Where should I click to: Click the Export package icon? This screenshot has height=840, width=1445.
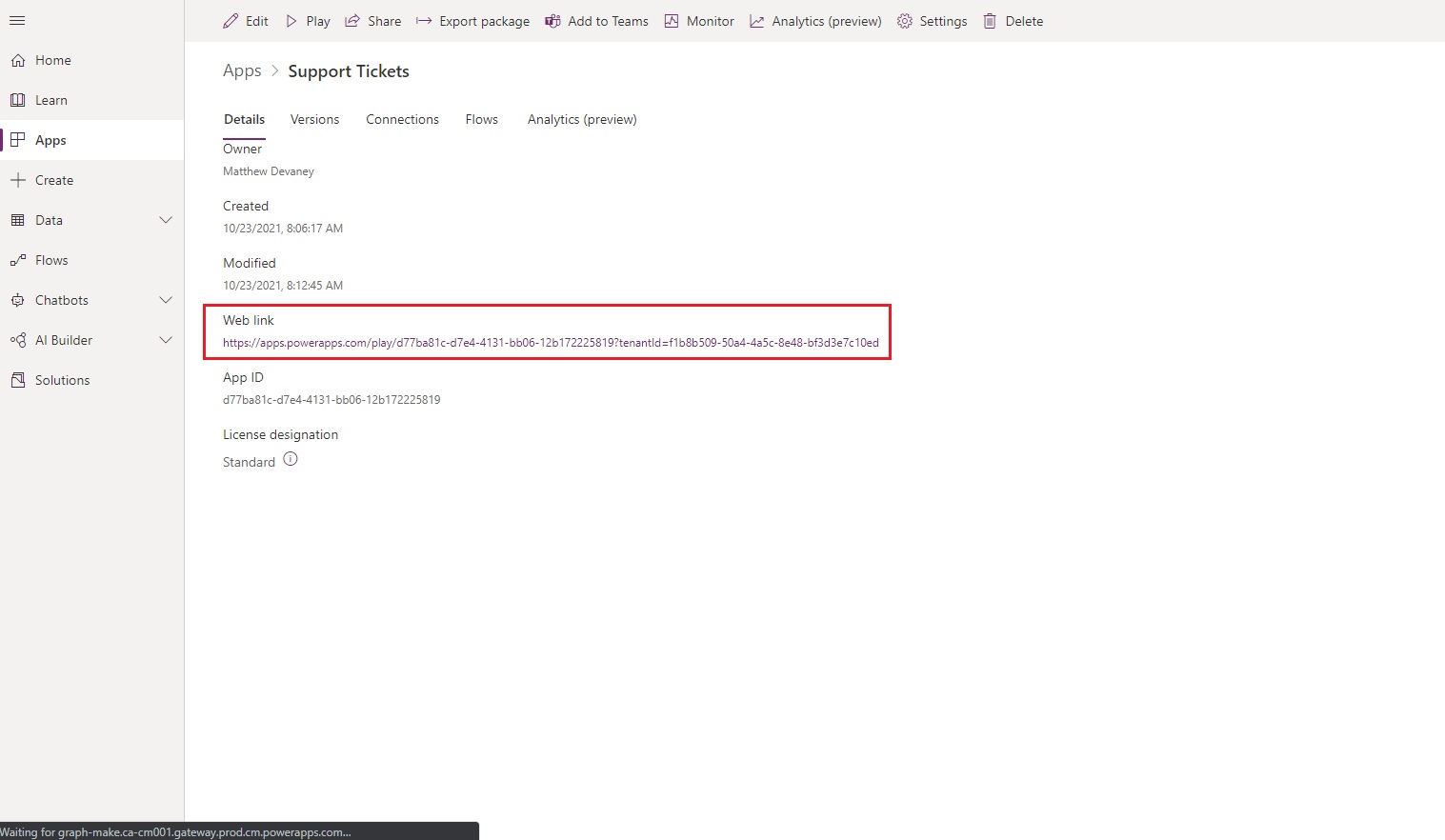click(422, 20)
